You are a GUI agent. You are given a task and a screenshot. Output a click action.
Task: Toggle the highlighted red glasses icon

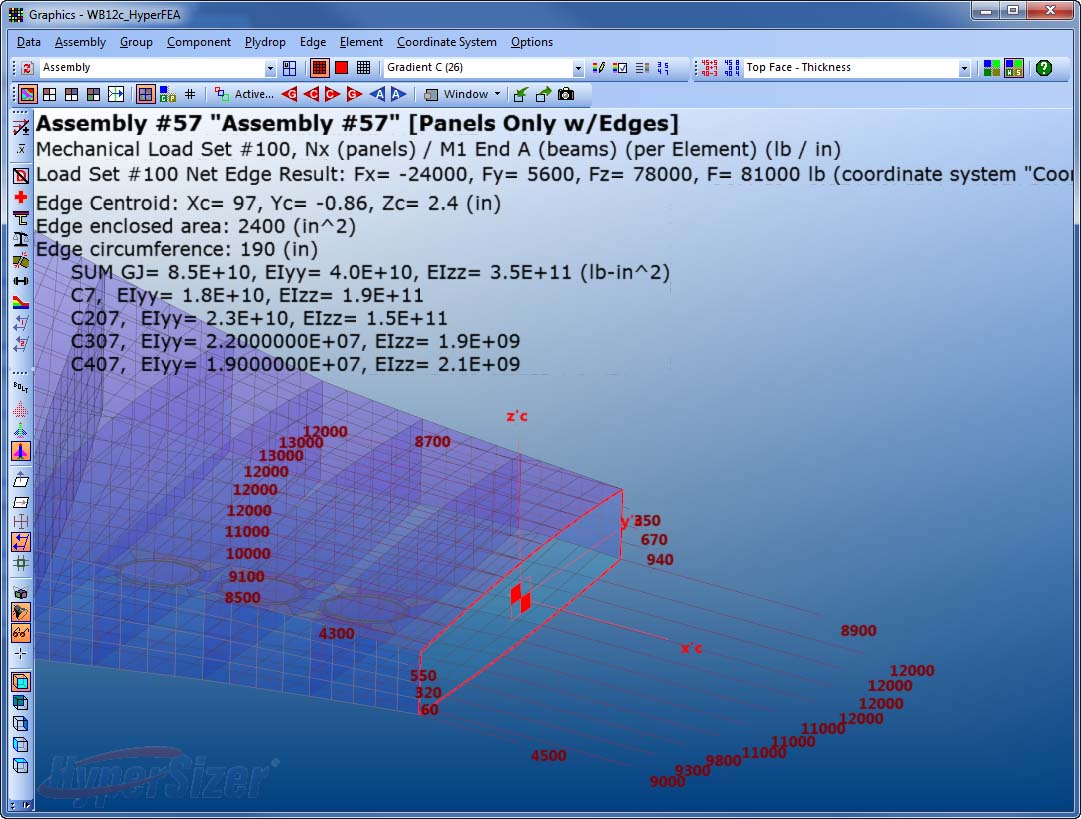(21, 633)
